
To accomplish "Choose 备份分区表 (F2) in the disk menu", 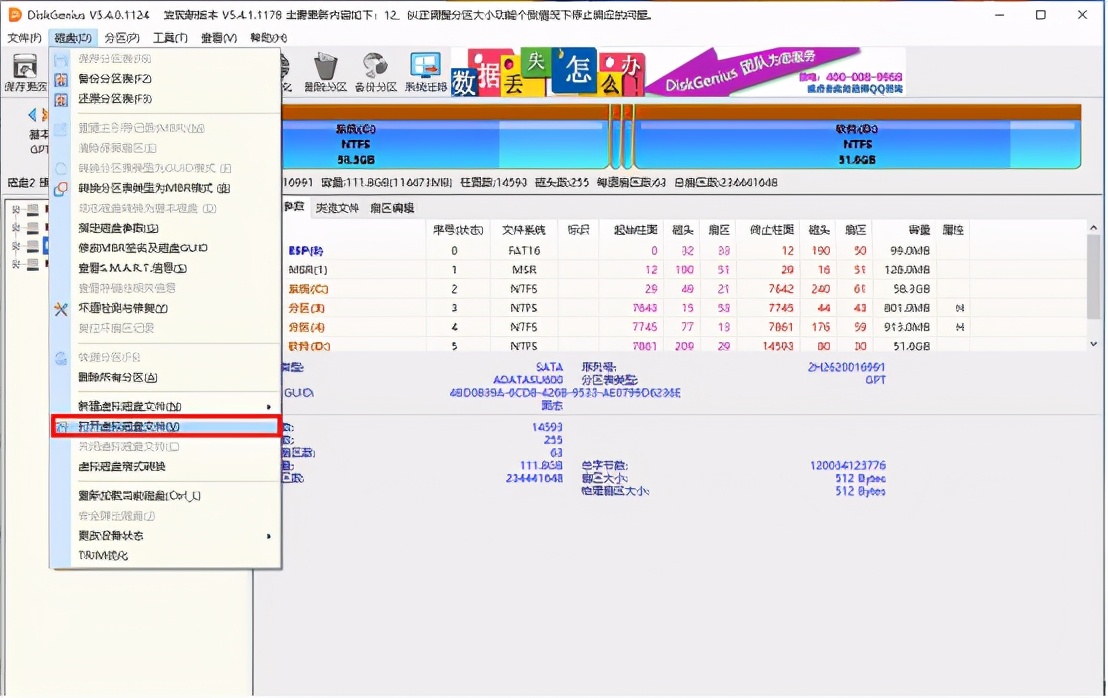I will [x=166, y=78].
